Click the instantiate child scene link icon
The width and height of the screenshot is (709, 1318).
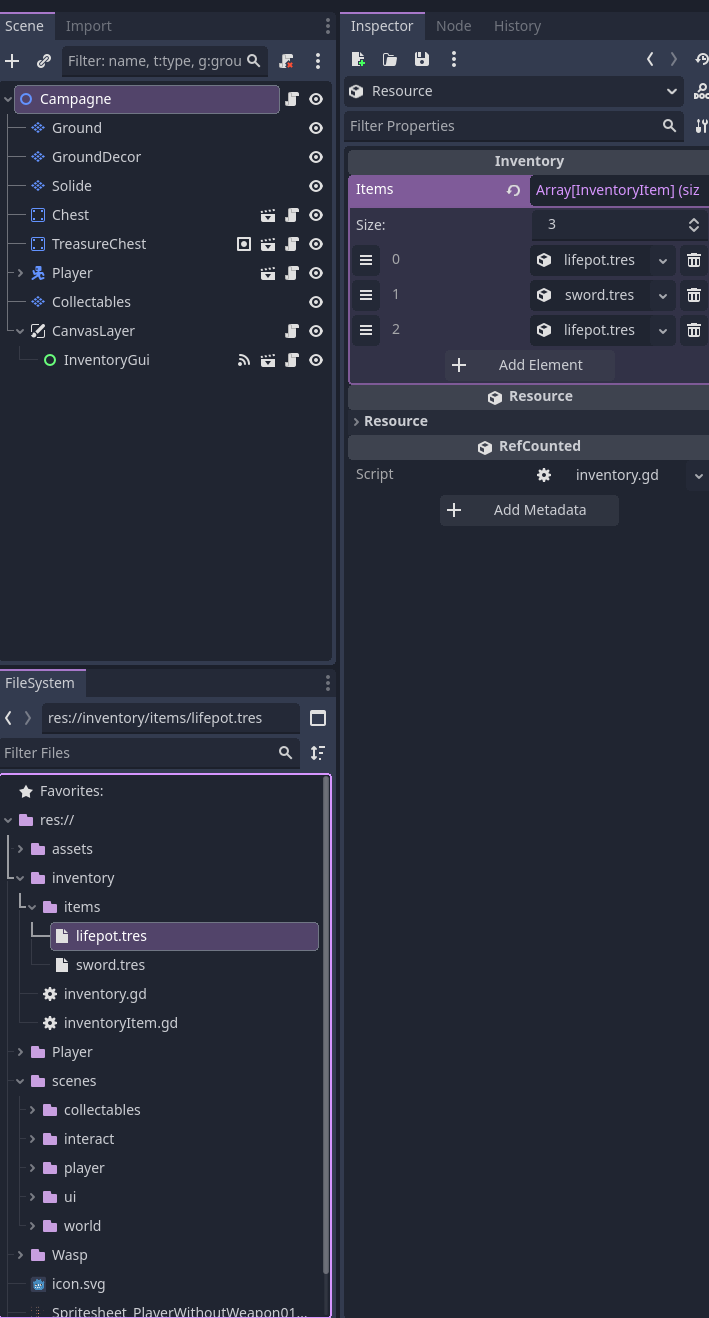[43, 61]
